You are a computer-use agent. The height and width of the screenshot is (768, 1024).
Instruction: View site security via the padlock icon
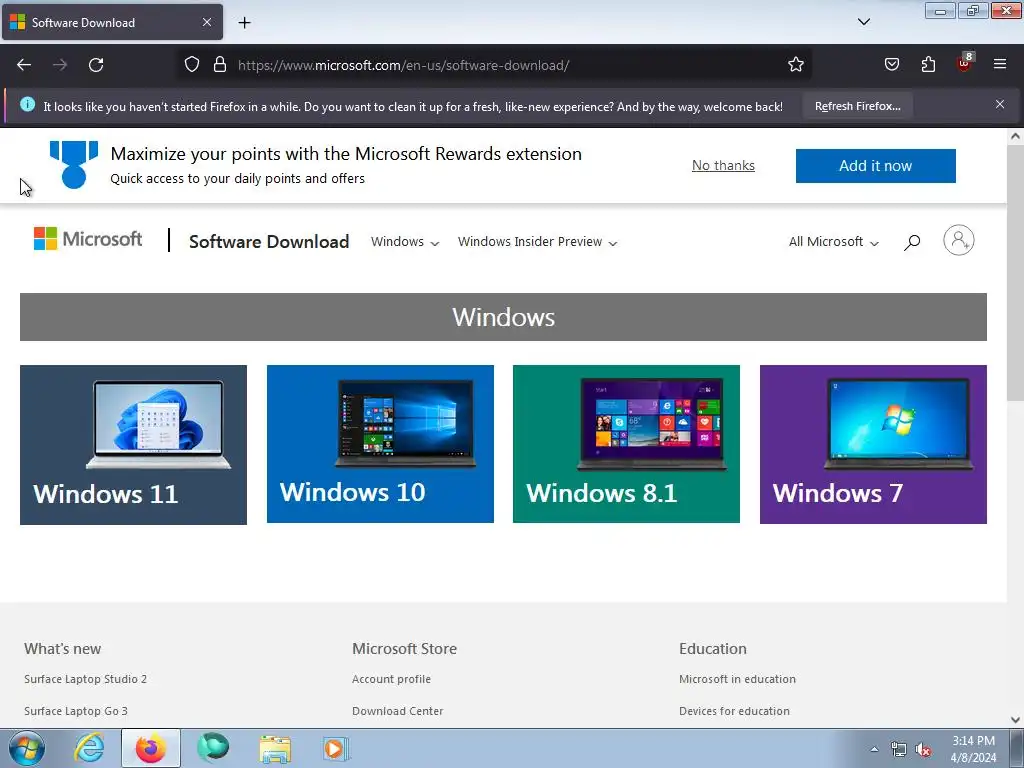tap(220, 64)
